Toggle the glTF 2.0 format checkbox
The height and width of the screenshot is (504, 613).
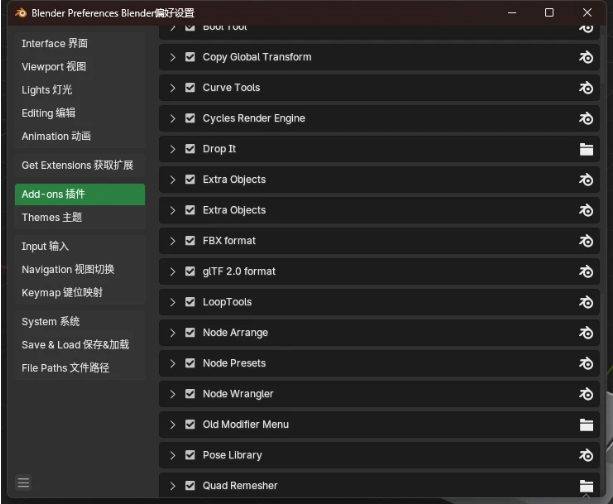(190, 271)
